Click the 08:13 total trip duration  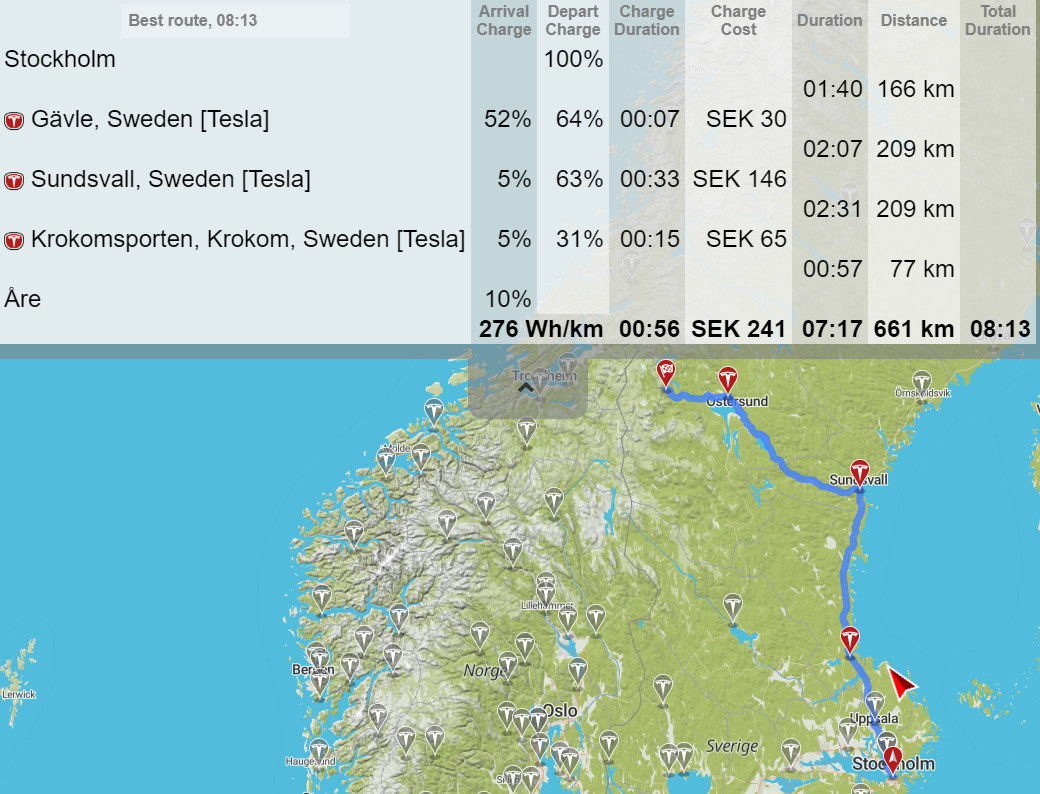coord(1000,329)
